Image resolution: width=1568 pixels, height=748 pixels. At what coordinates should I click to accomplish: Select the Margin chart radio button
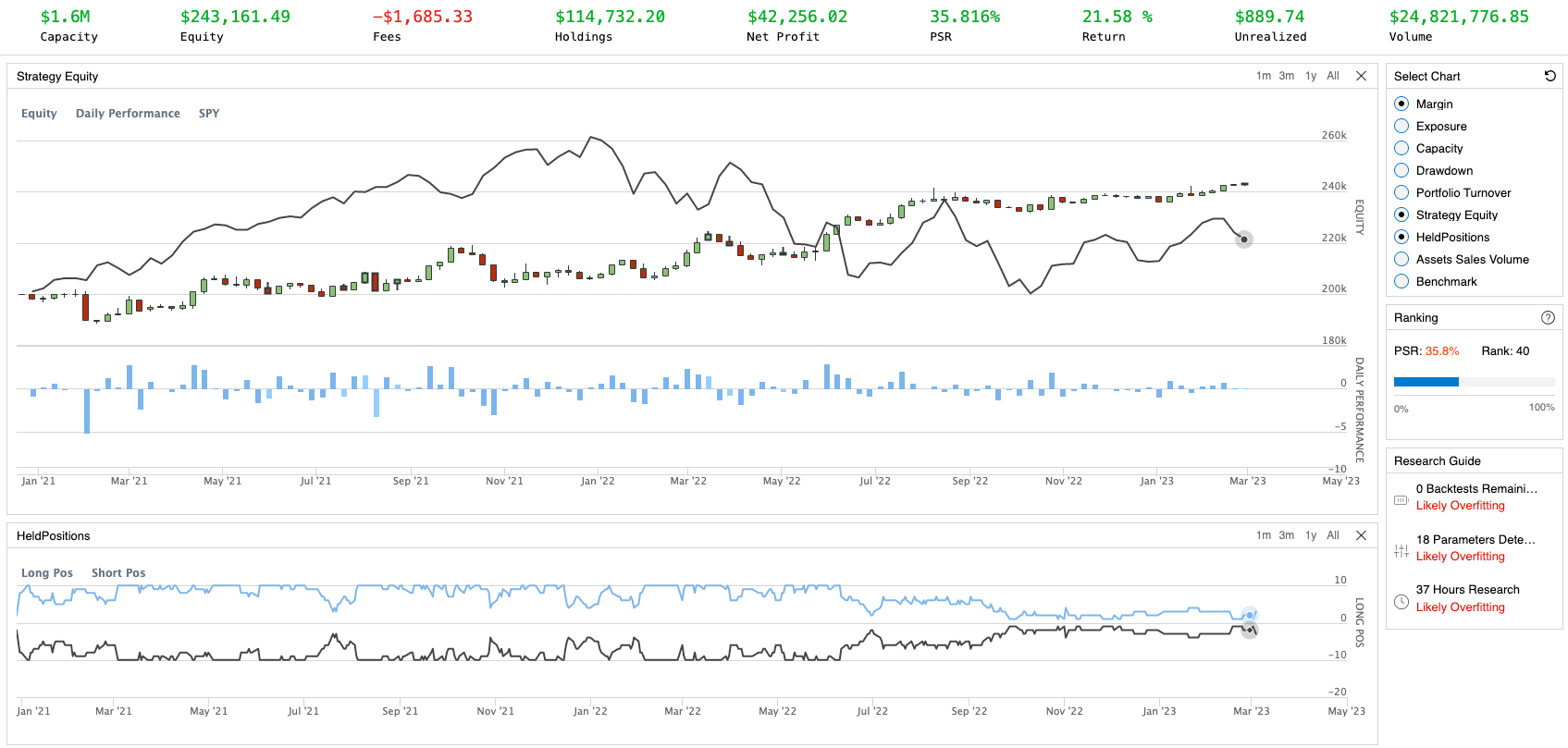click(1401, 104)
